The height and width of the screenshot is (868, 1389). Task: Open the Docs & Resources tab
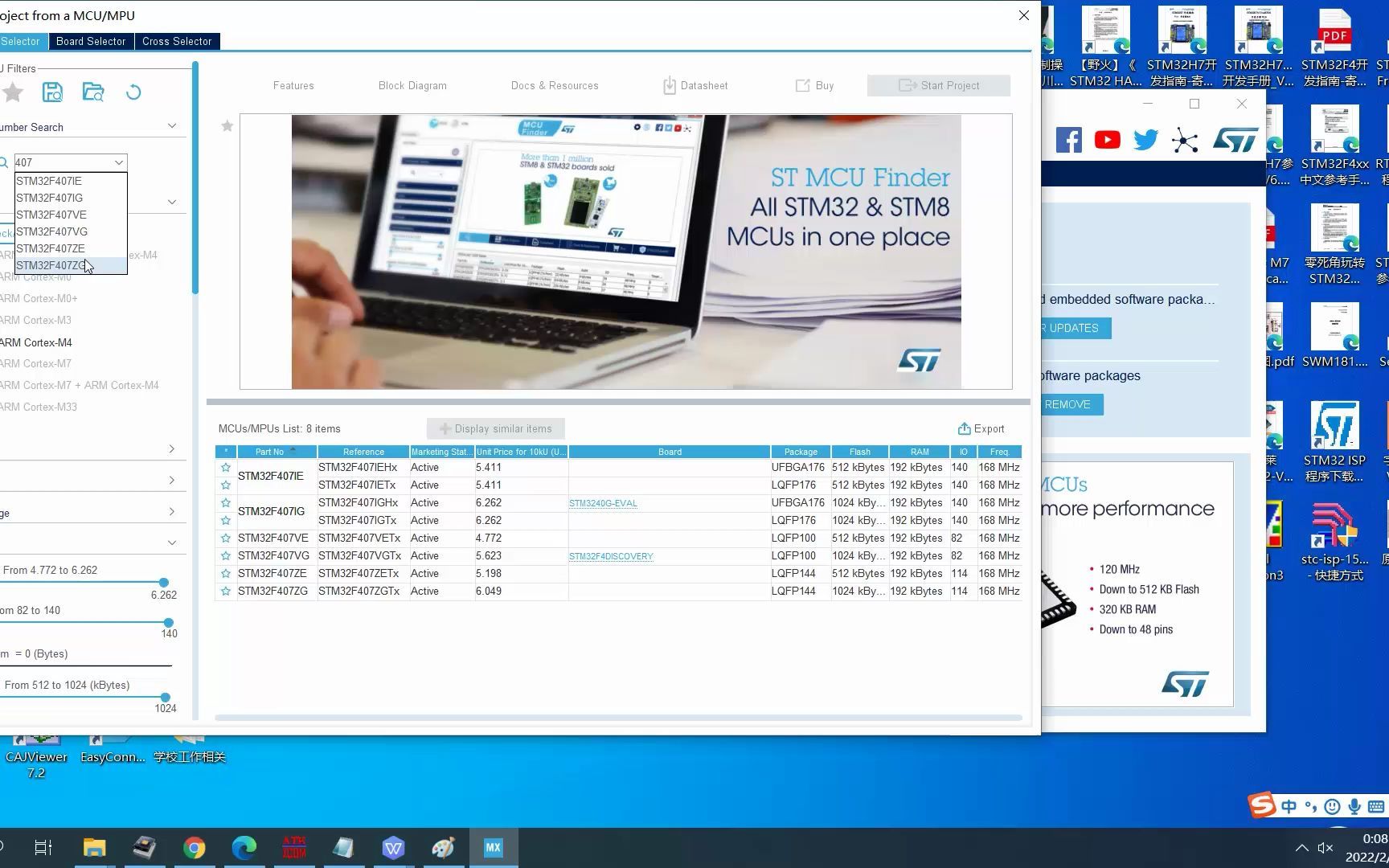tap(555, 85)
